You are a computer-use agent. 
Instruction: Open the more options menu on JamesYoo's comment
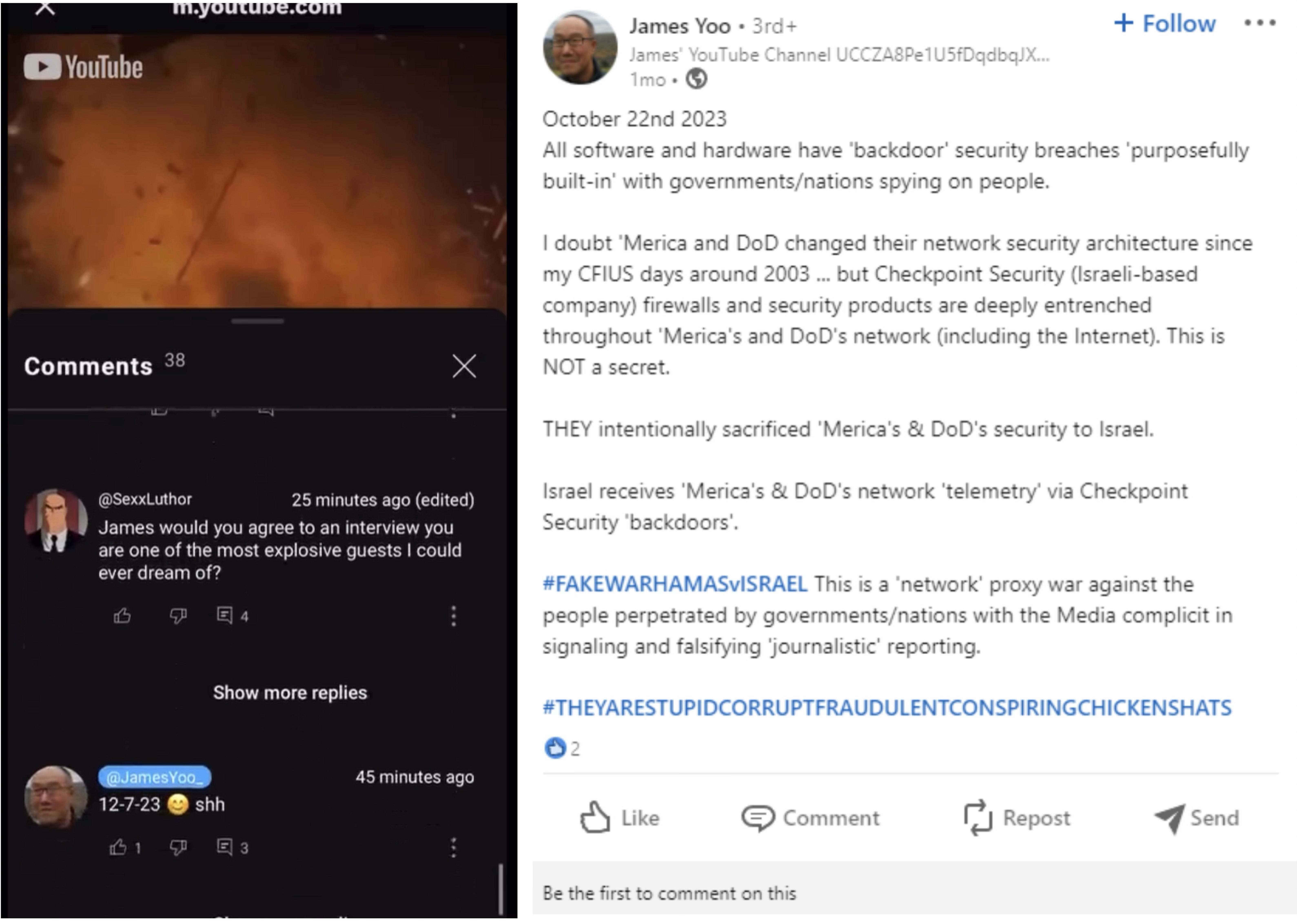click(453, 847)
